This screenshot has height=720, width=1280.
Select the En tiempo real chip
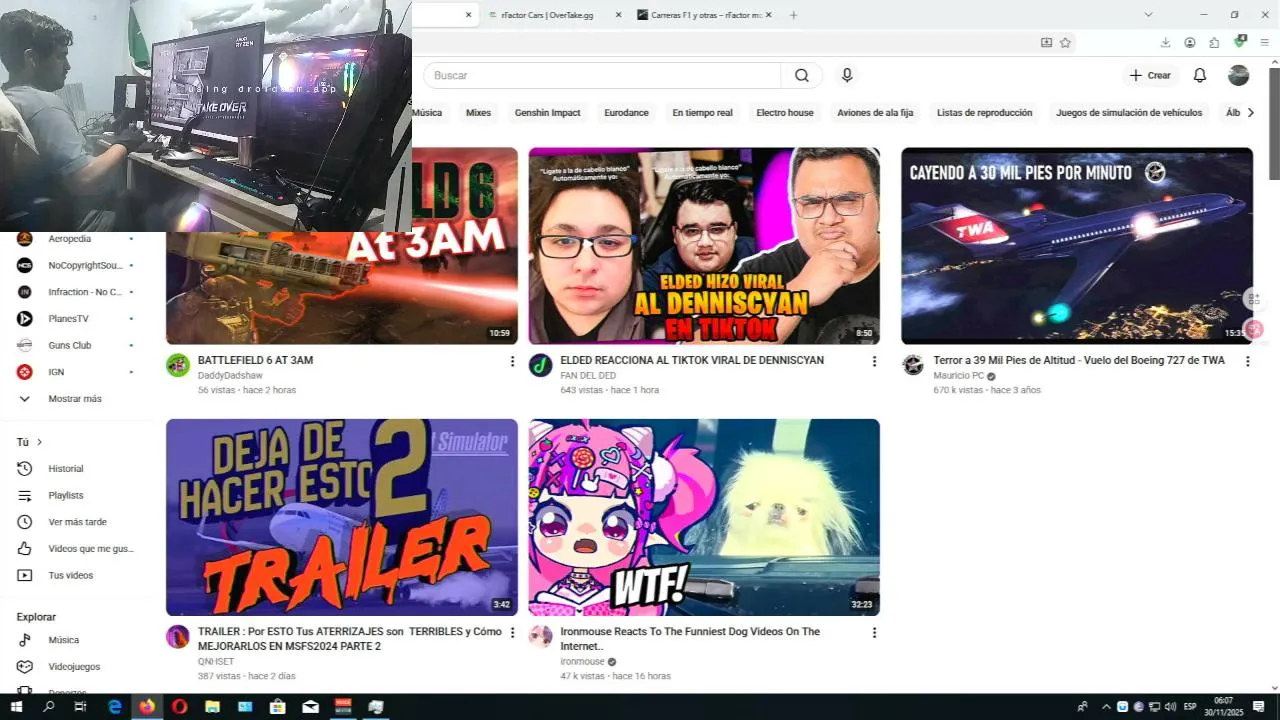[x=702, y=113]
